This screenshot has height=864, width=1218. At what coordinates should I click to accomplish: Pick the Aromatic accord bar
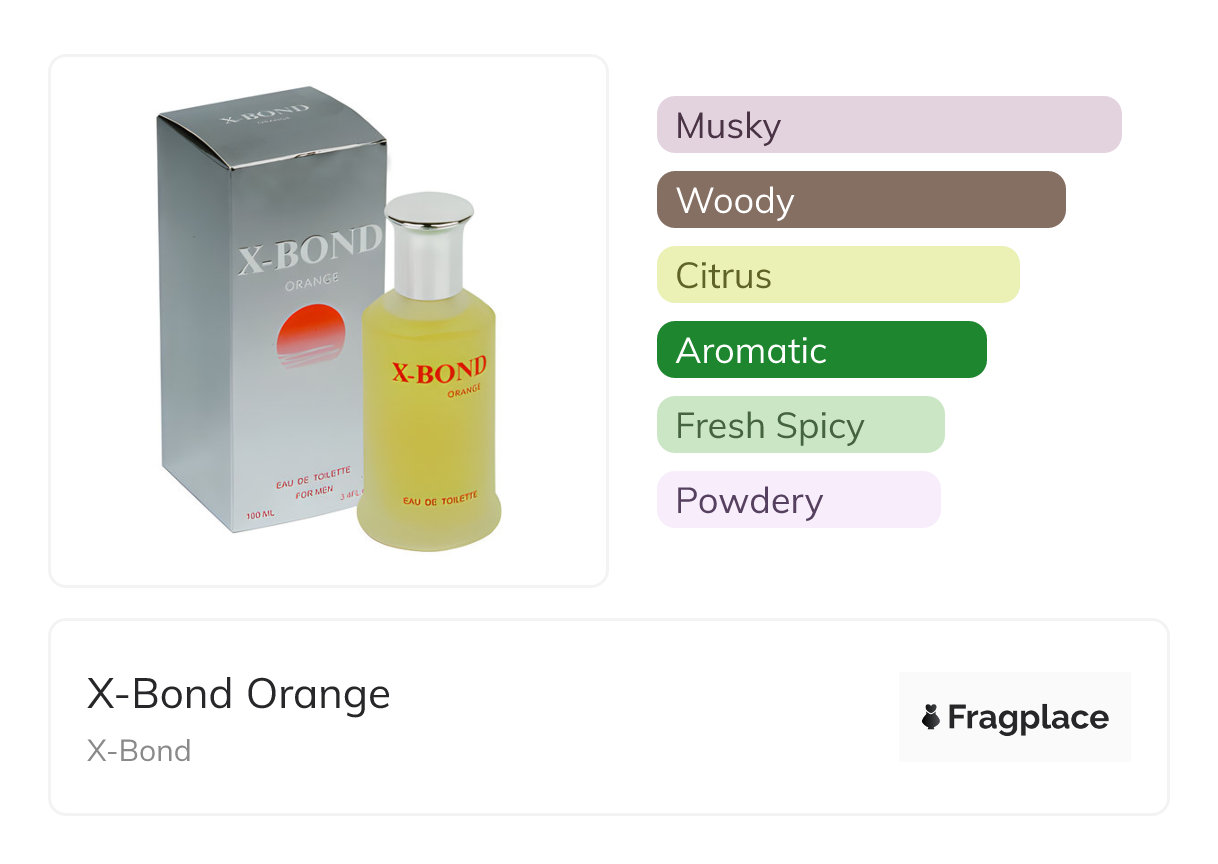(821, 350)
